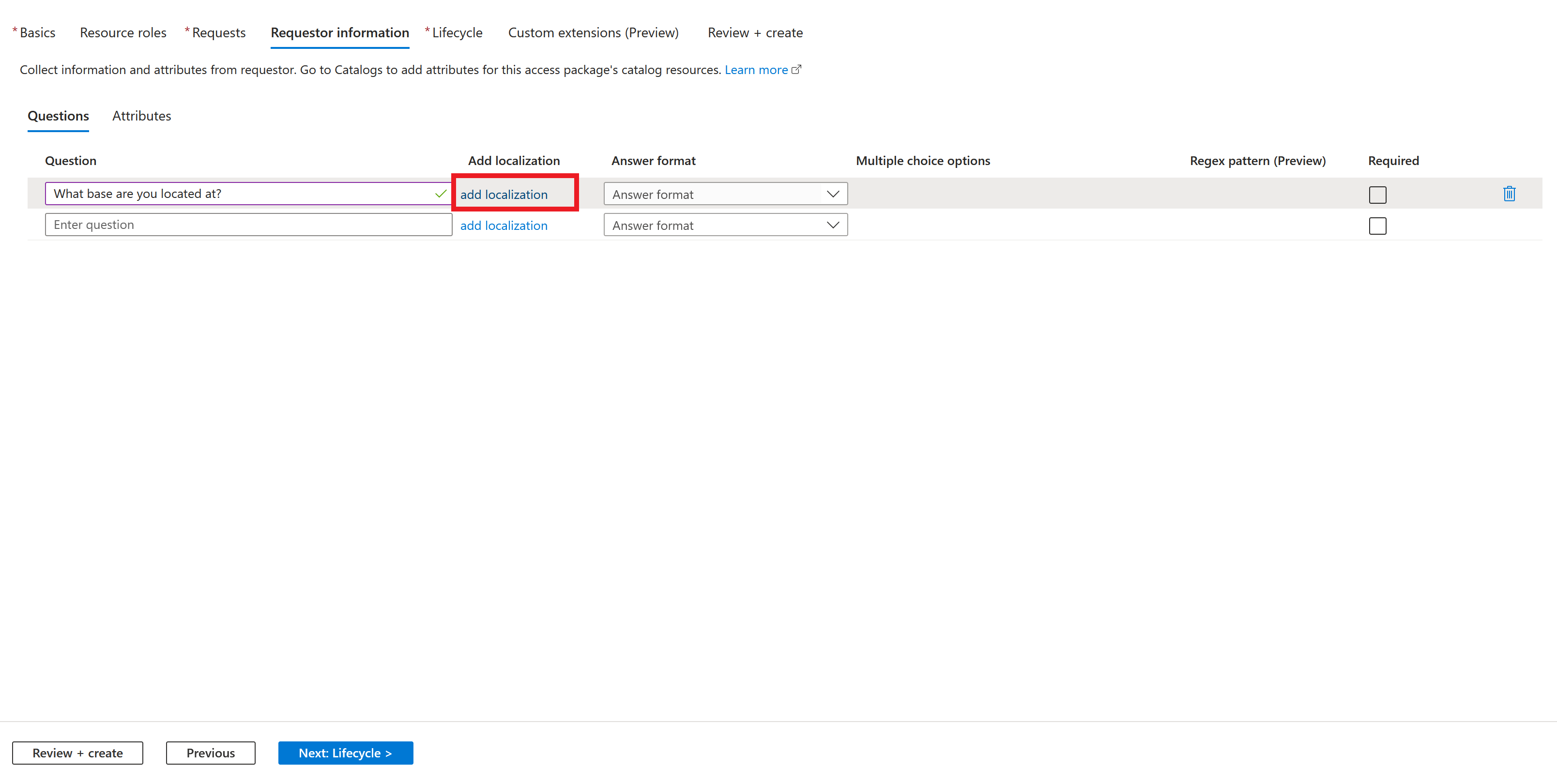1557x784 pixels.
Task: Click add localization for the first question
Action: (504, 193)
